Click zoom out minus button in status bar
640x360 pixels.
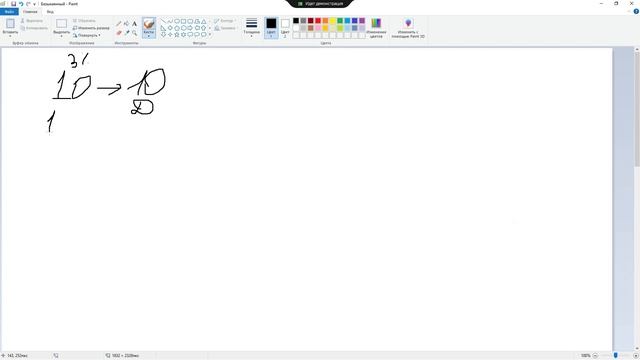595,356
